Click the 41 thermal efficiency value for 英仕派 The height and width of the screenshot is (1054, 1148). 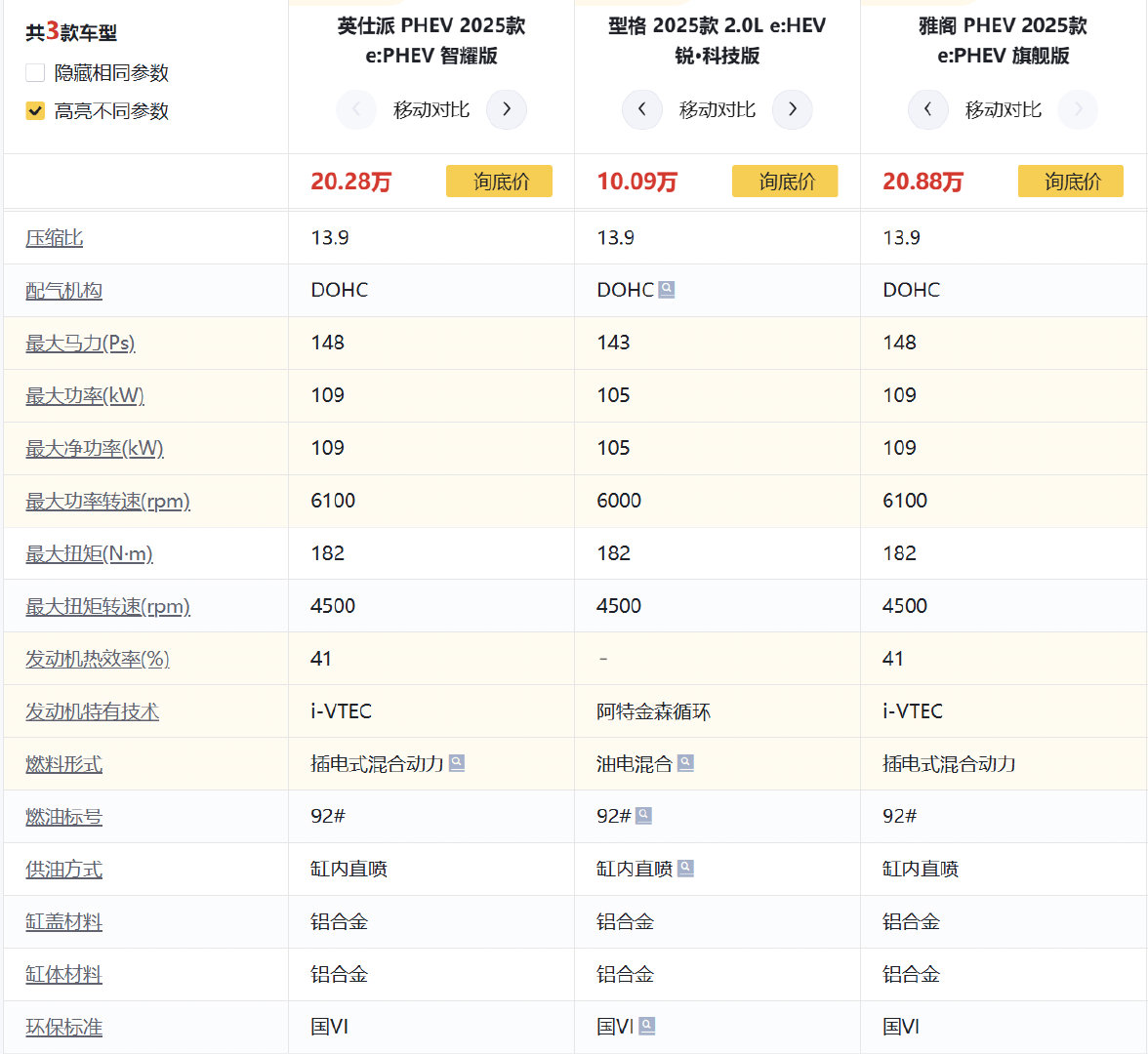tap(320, 659)
